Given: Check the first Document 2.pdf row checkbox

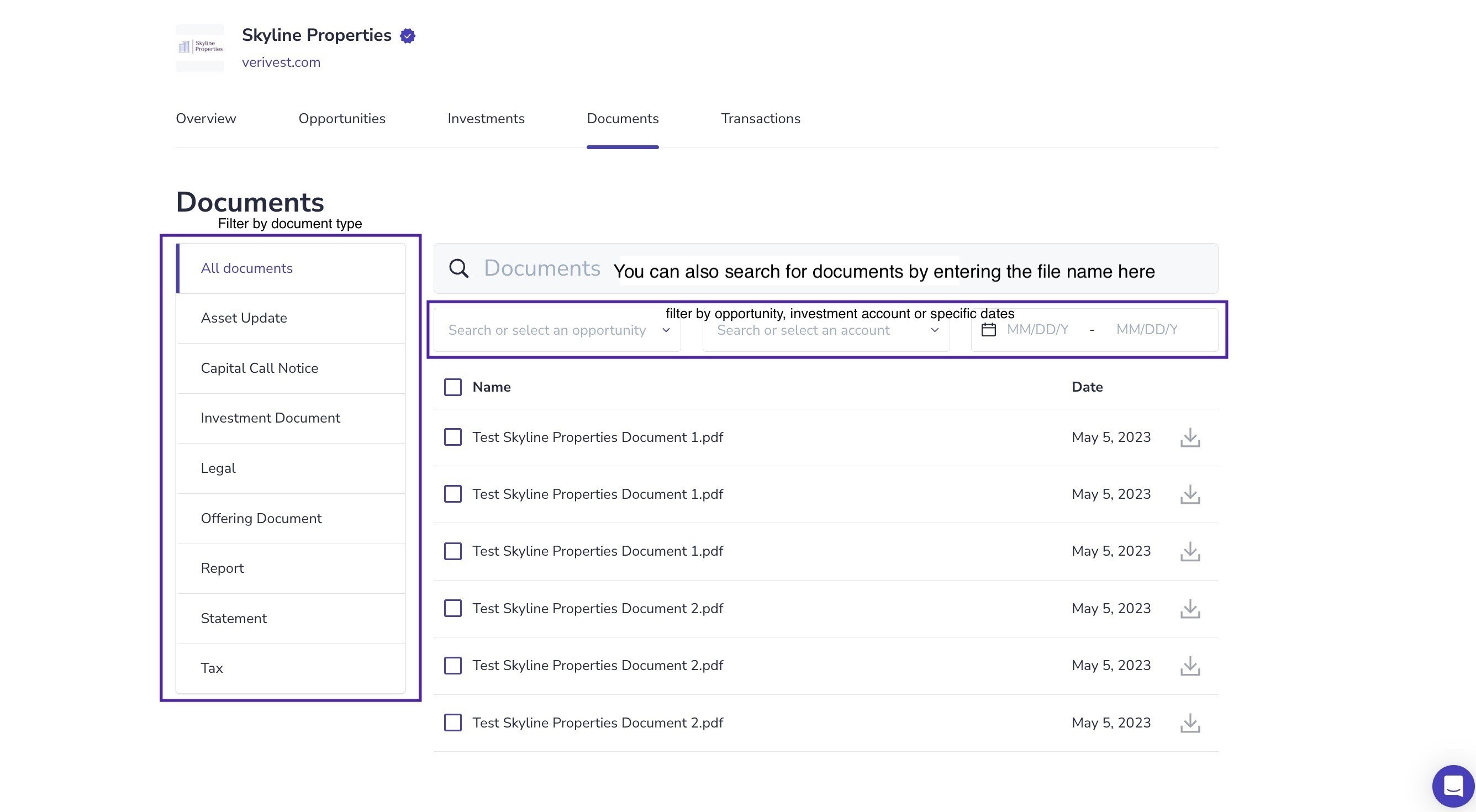Looking at the screenshot, I should click(x=452, y=608).
